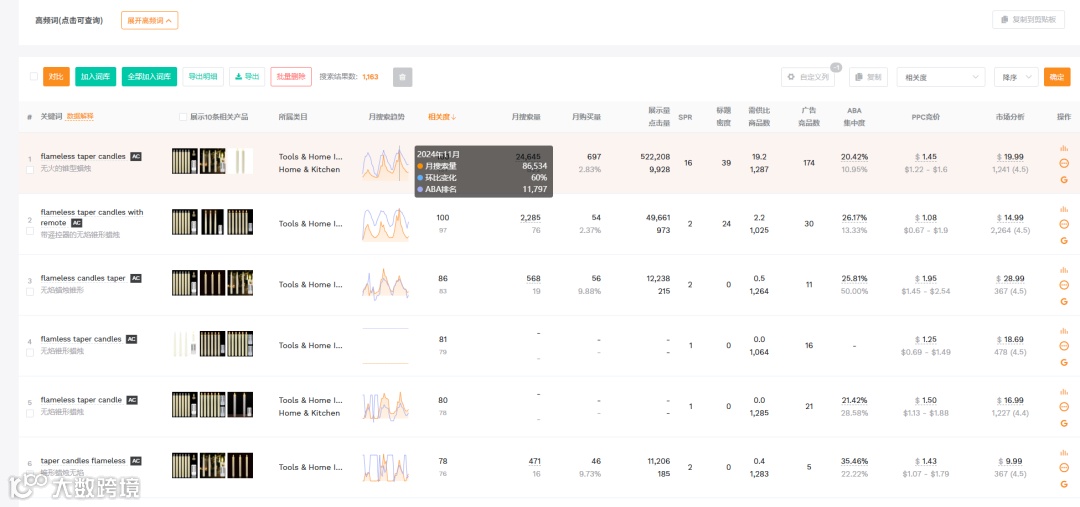The width and height of the screenshot is (1080, 507).
Task: Click circular more icon for flameless candles taper row
Action: pyautogui.click(x=1063, y=285)
